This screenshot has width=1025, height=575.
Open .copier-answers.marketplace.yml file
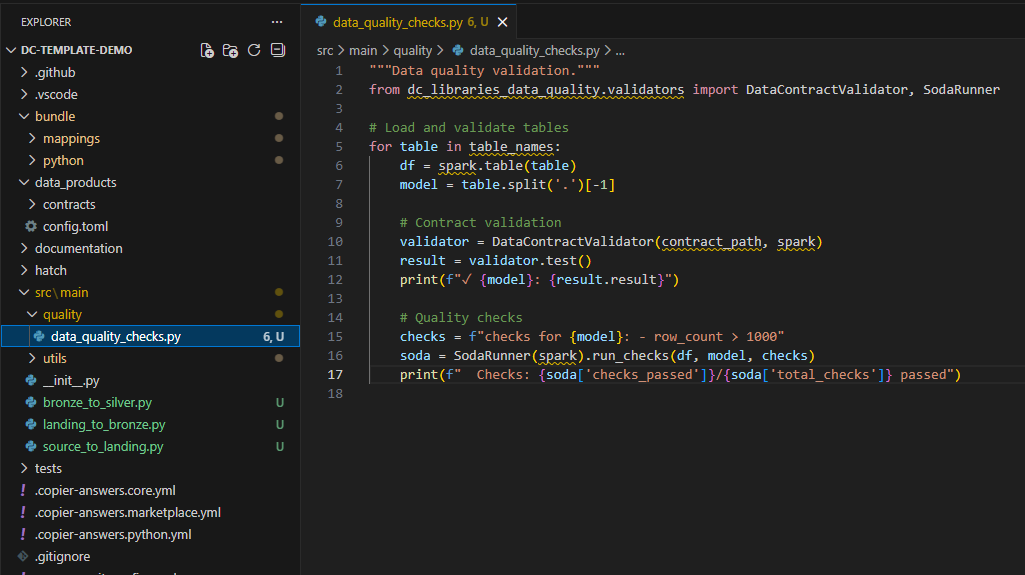(127, 512)
